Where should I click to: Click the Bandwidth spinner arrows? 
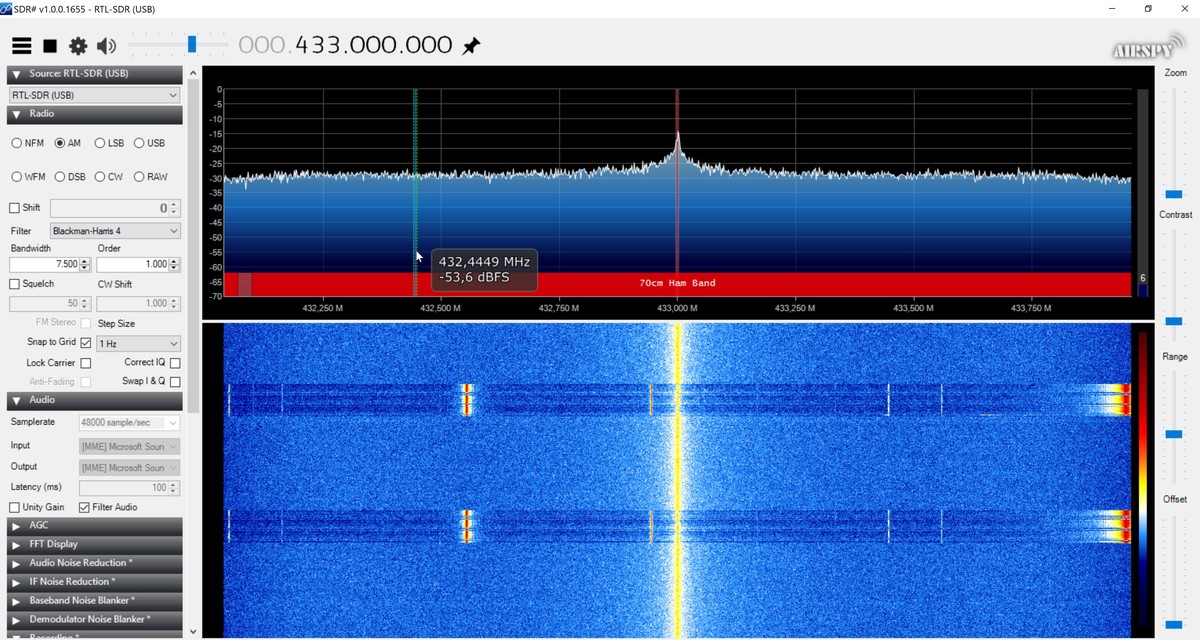click(87, 265)
